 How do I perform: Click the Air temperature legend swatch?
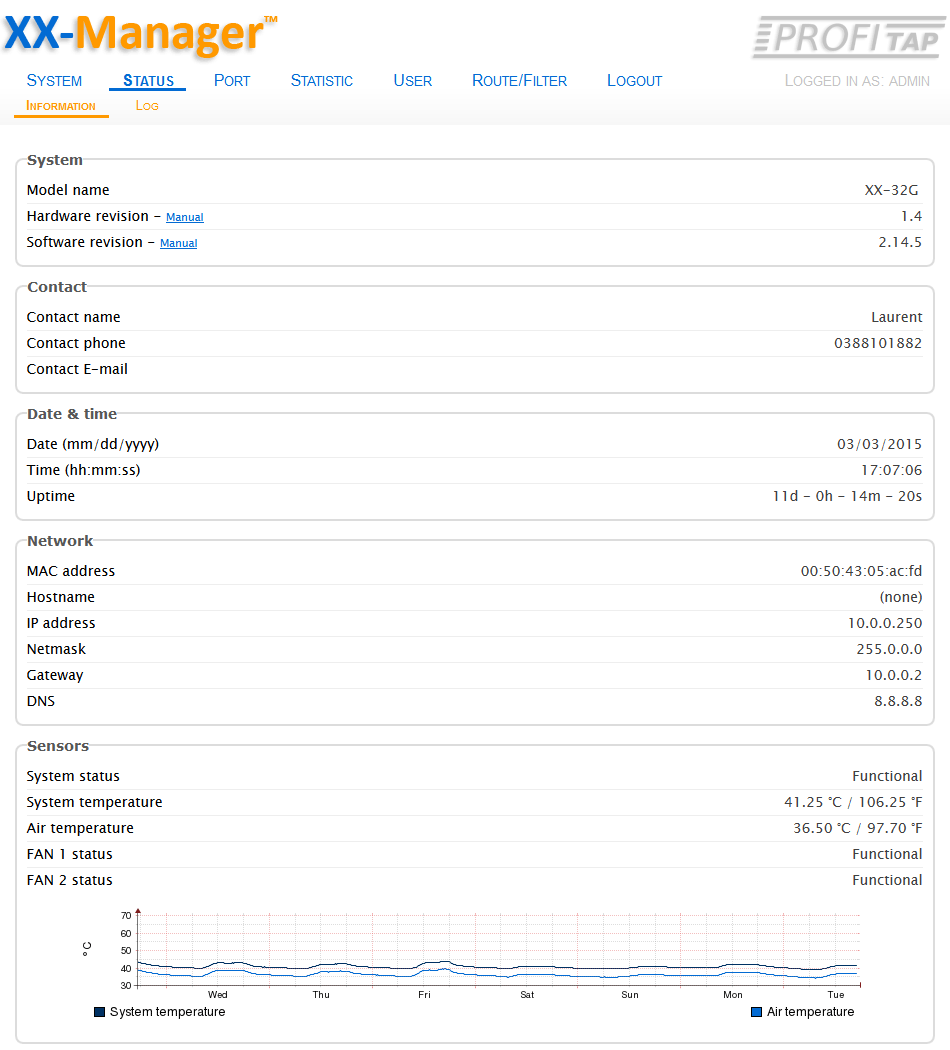click(756, 1012)
